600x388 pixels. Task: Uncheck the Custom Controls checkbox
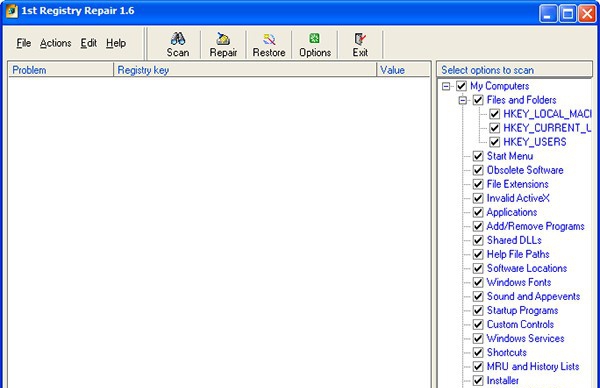point(478,324)
